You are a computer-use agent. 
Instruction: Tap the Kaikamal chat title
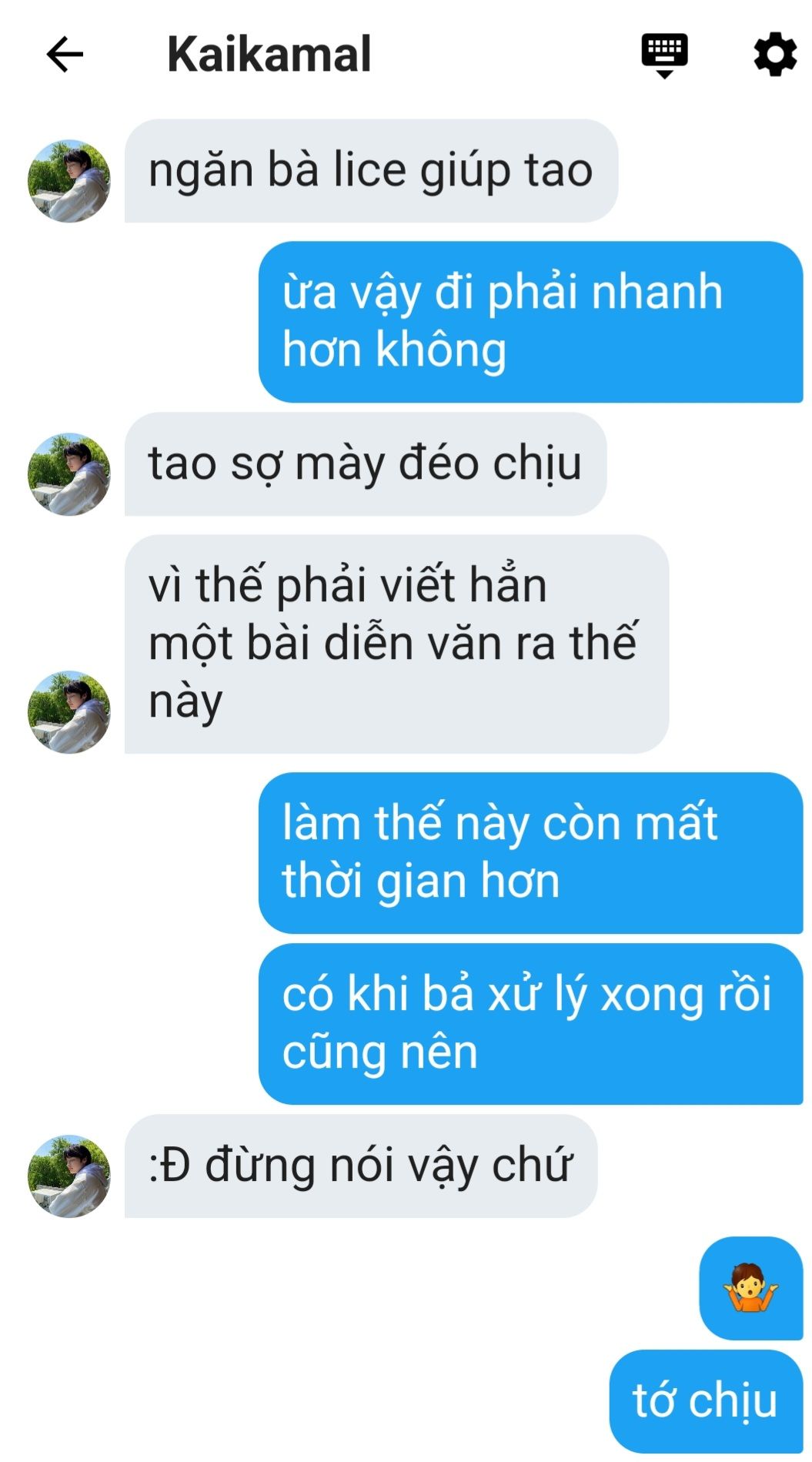[x=269, y=55]
